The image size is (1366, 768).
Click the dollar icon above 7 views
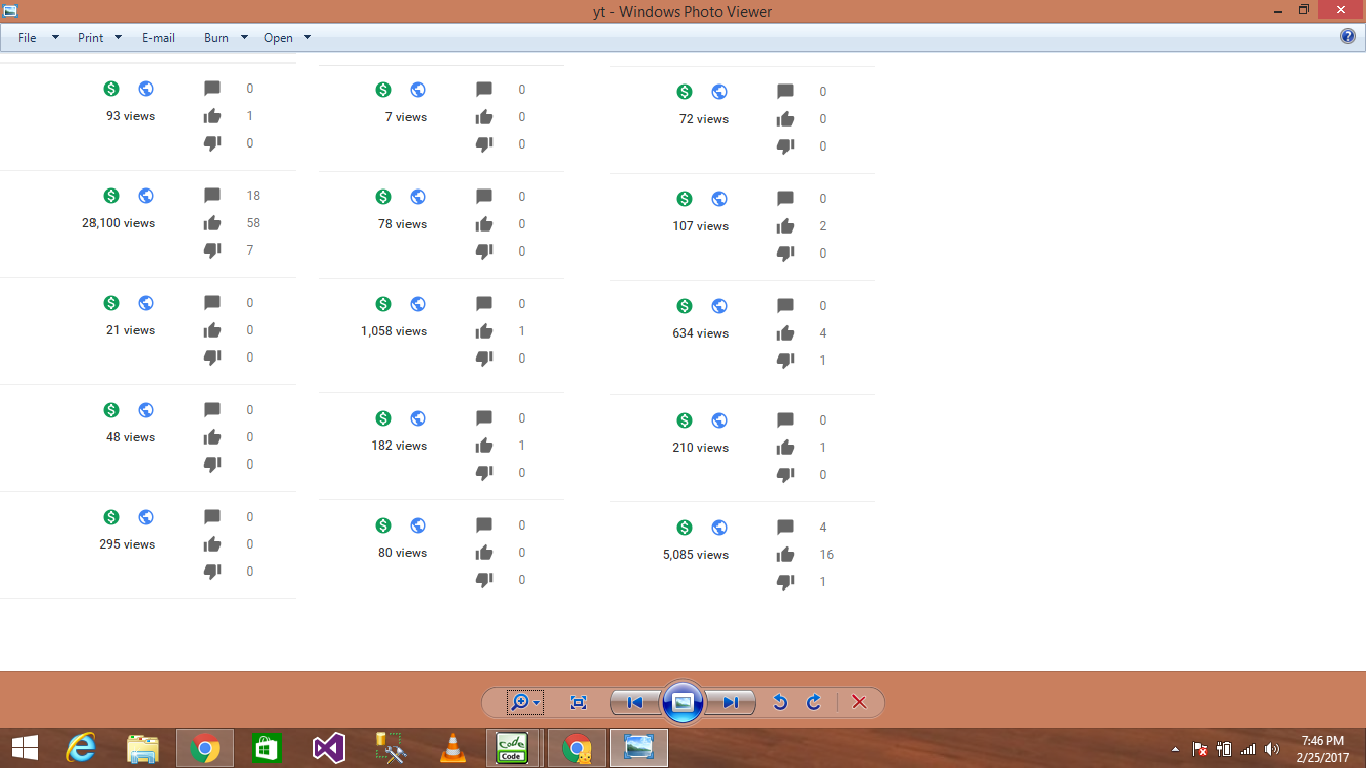point(384,89)
